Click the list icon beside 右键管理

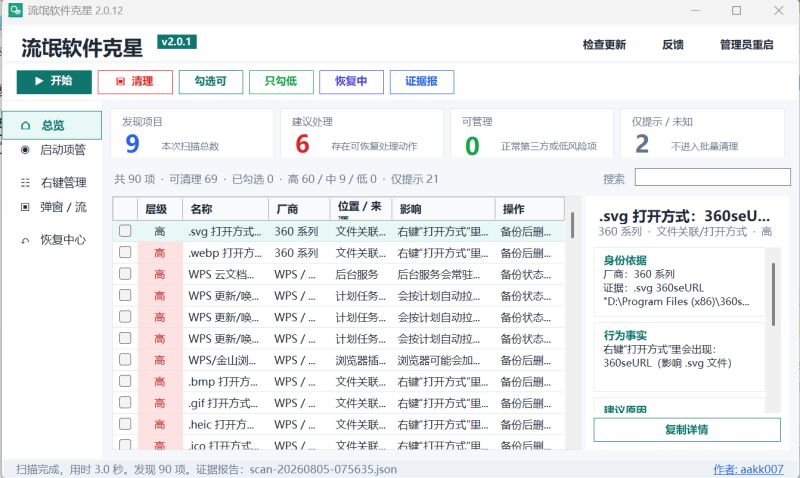pyautogui.click(x=25, y=183)
